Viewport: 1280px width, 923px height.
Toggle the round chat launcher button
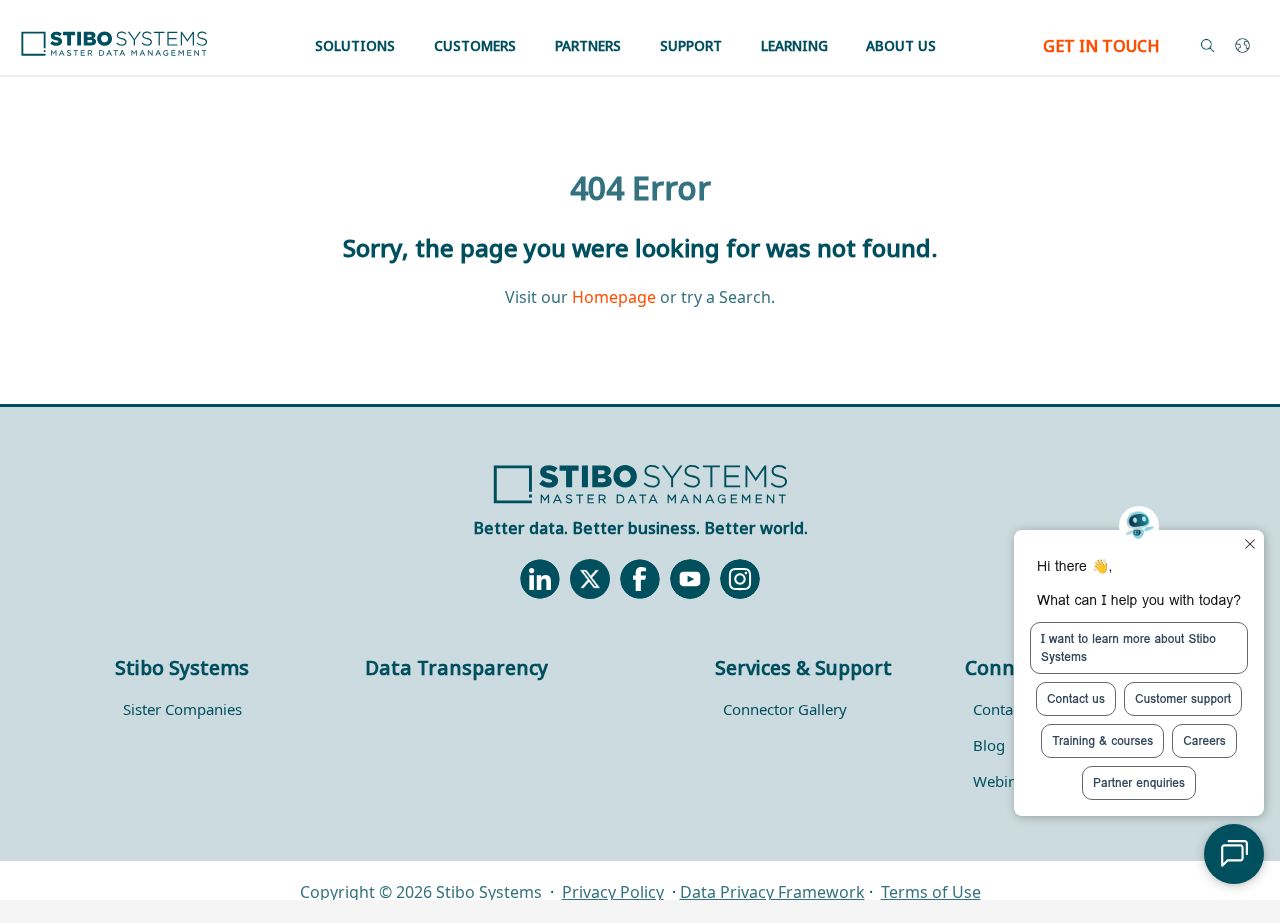pyautogui.click(x=1234, y=854)
